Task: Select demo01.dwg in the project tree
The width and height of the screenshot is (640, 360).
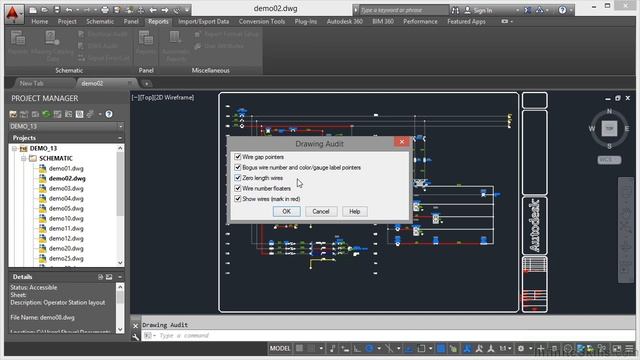Action: 66,169
